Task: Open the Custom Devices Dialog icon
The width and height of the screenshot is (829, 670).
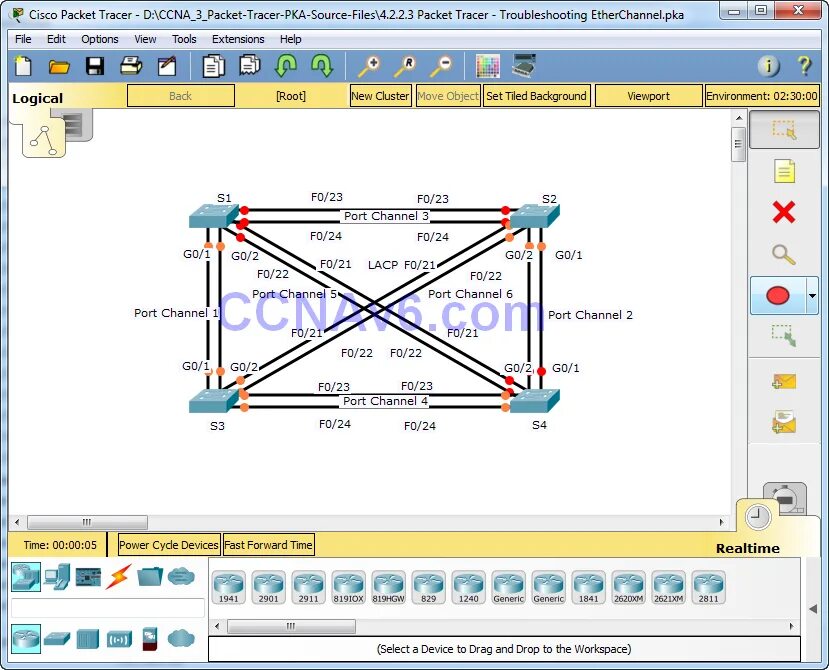Action: pos(524,66)
